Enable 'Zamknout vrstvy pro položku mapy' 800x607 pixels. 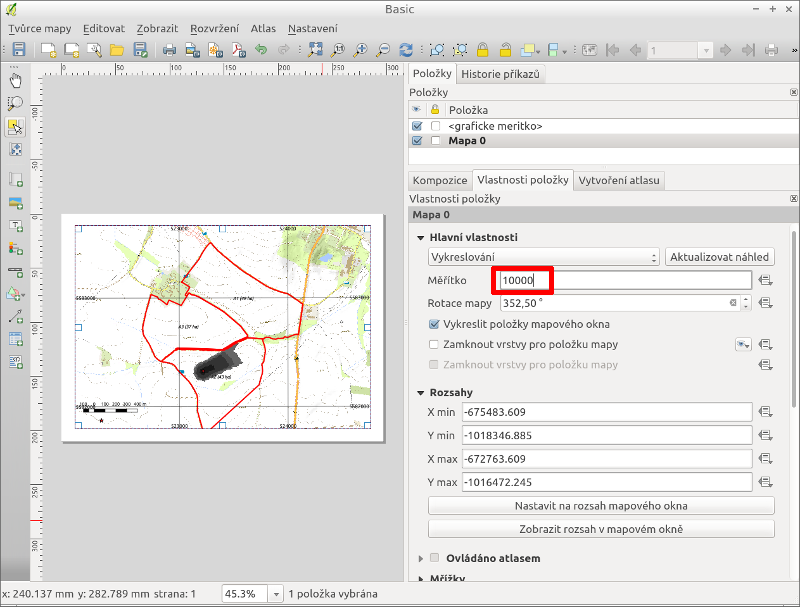pyautogui.click(x=434, y=344)
